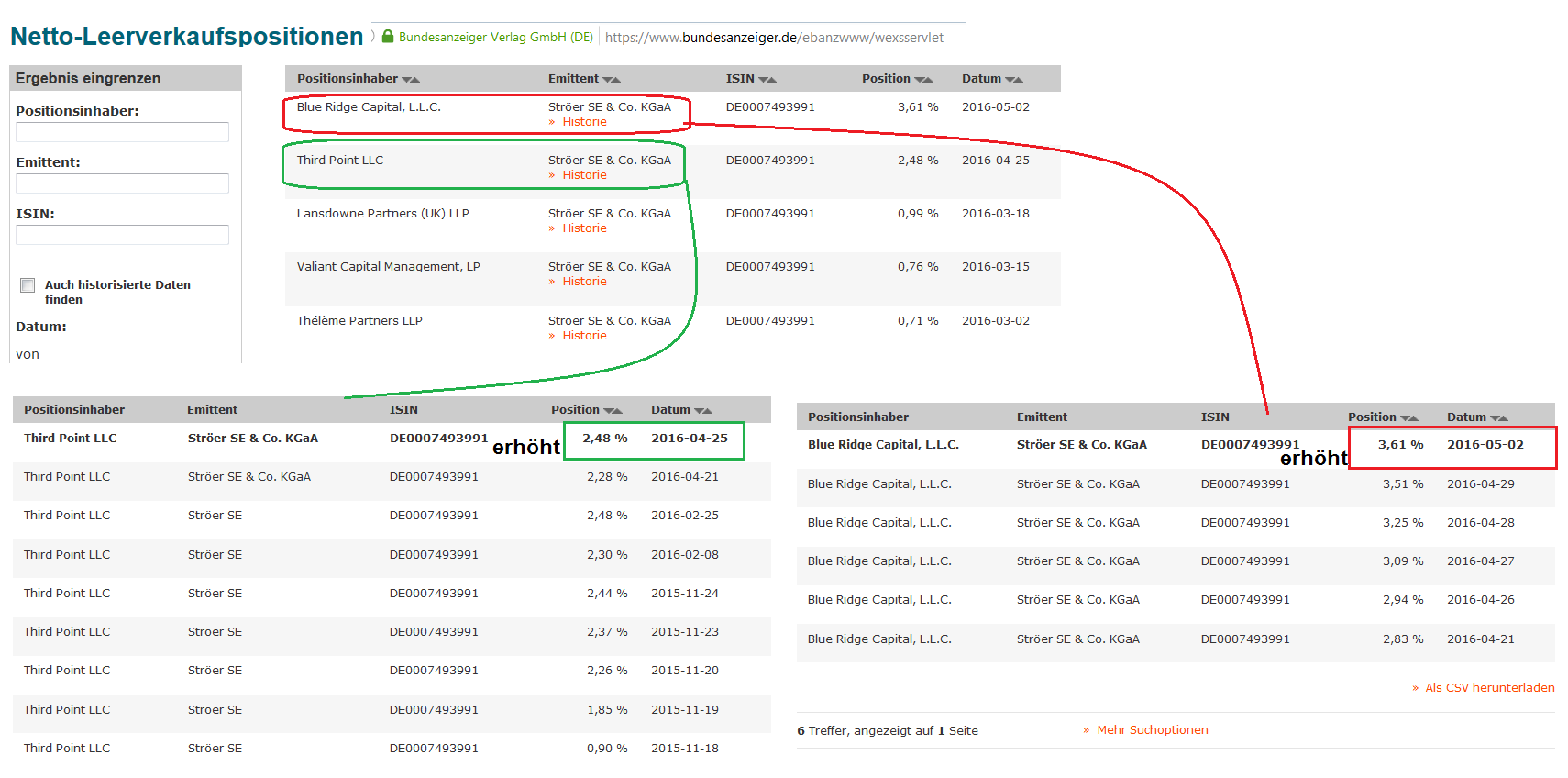This screenshot has width=1568, height=778.
Task: Click the date '2016-02-08' in Third Point table
Action: (x=685, y=555)
